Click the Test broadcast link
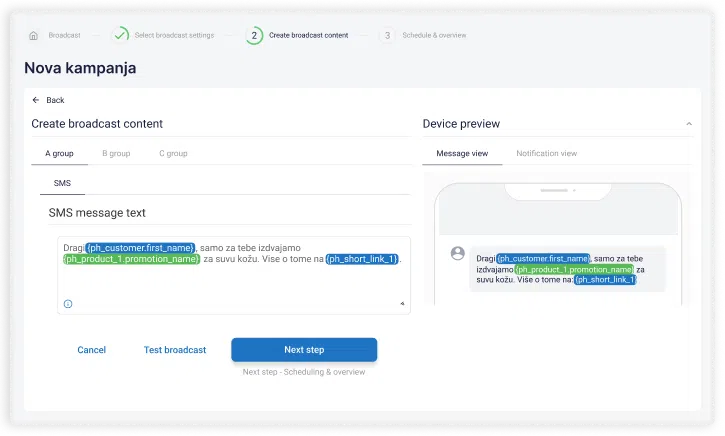 click(175, 350)
